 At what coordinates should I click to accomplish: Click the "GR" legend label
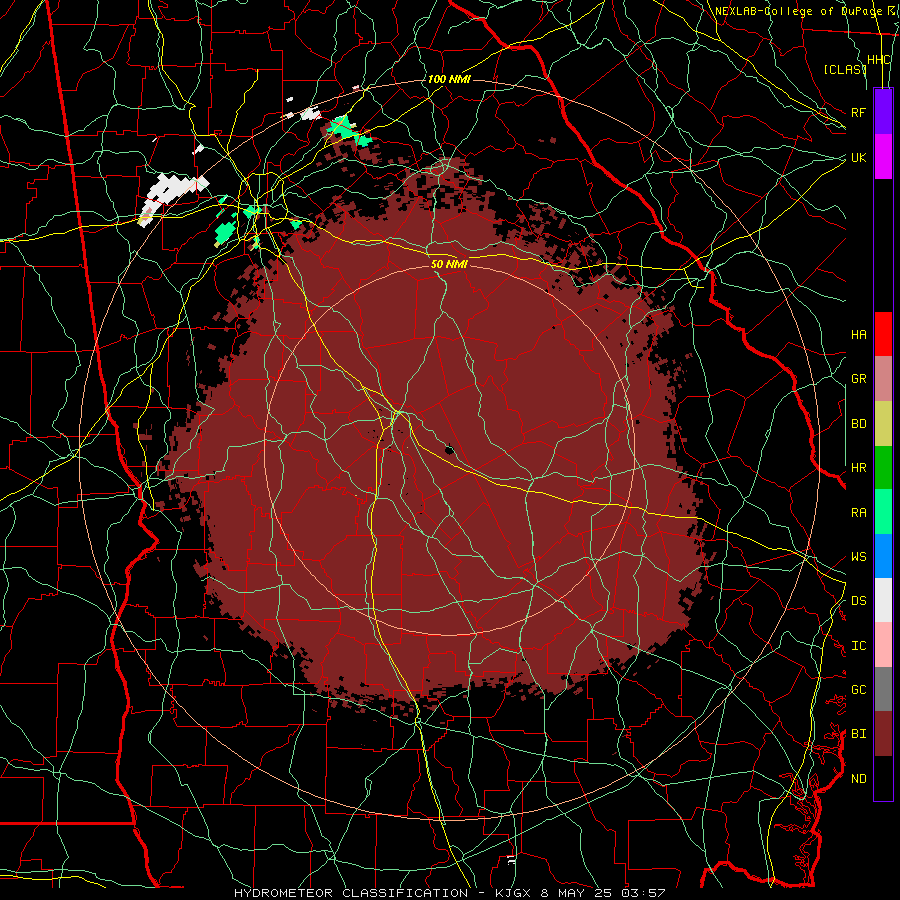point(859,379)
